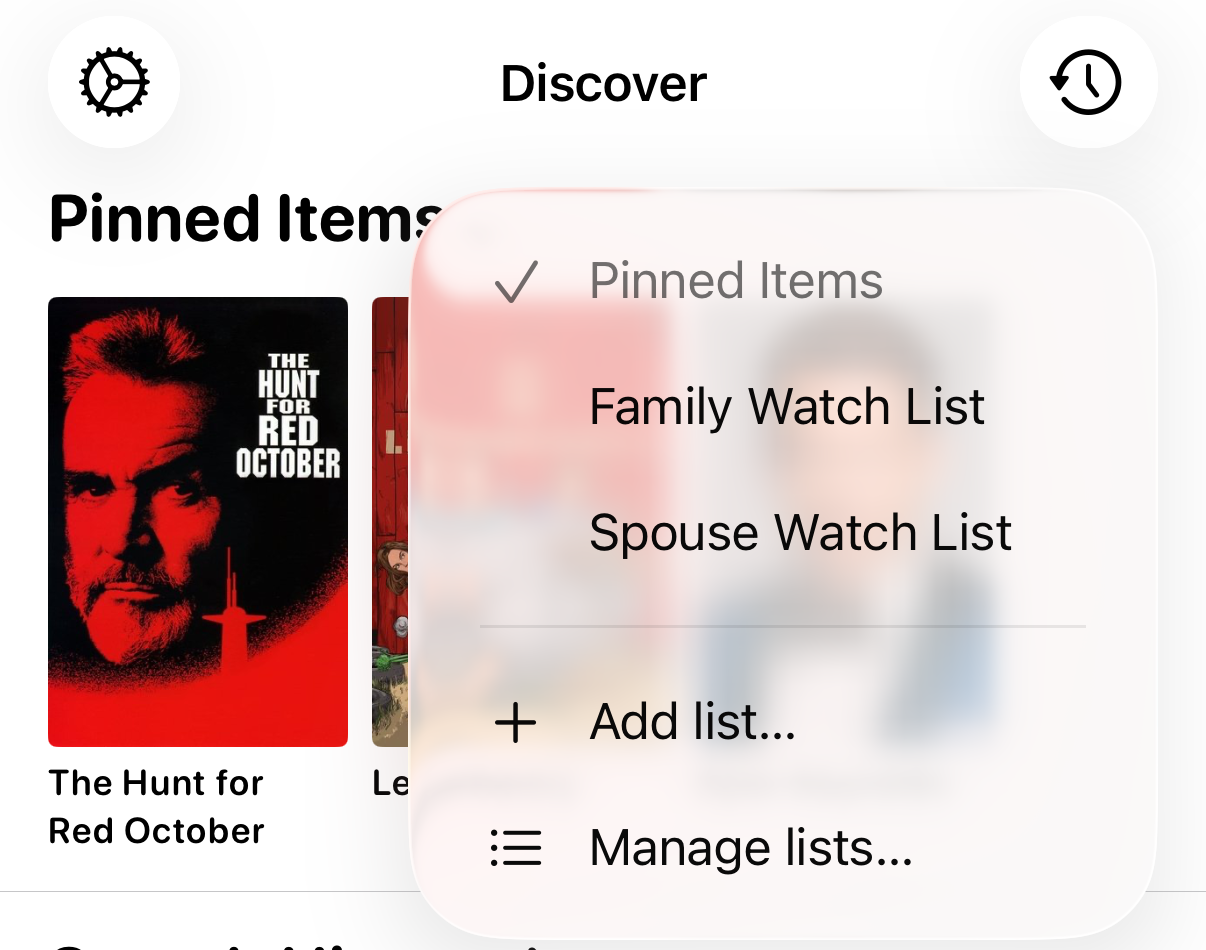Open The Hunt for Red October poster
This screenshot has height=950, width=1206.
pos(197,520)
